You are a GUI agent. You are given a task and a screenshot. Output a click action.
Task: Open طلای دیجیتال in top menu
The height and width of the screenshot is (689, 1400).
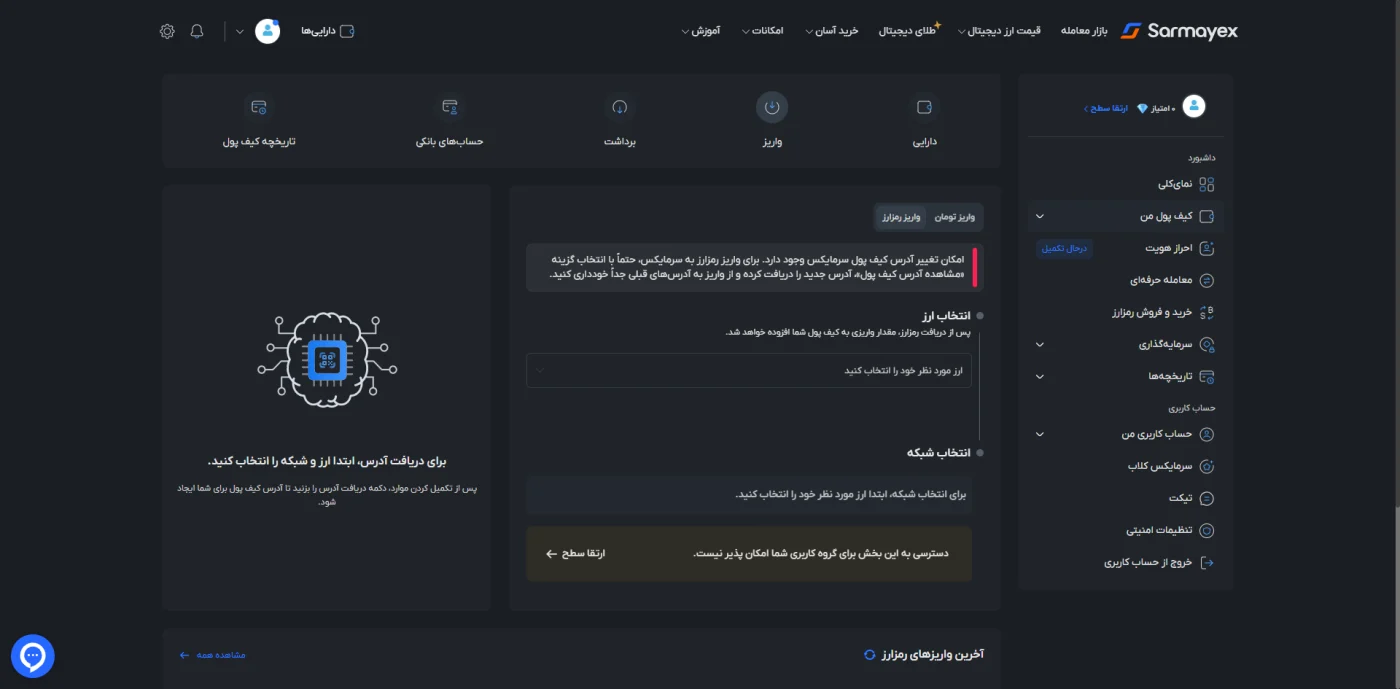[x=910, y=31]
